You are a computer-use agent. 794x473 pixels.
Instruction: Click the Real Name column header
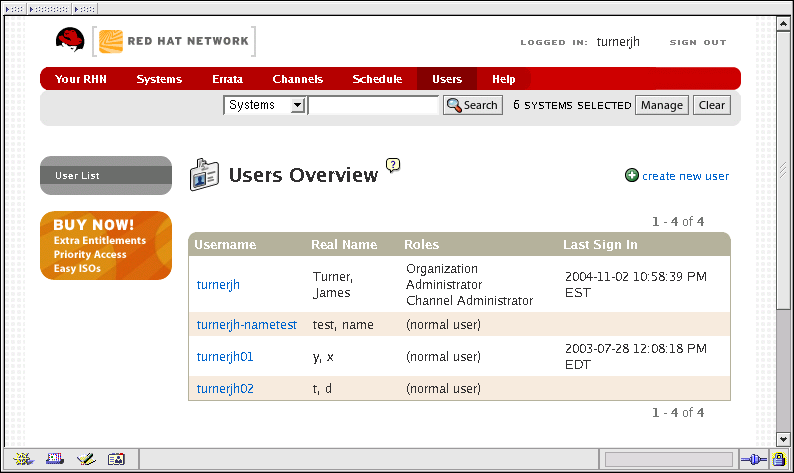[x=344, y=245]
